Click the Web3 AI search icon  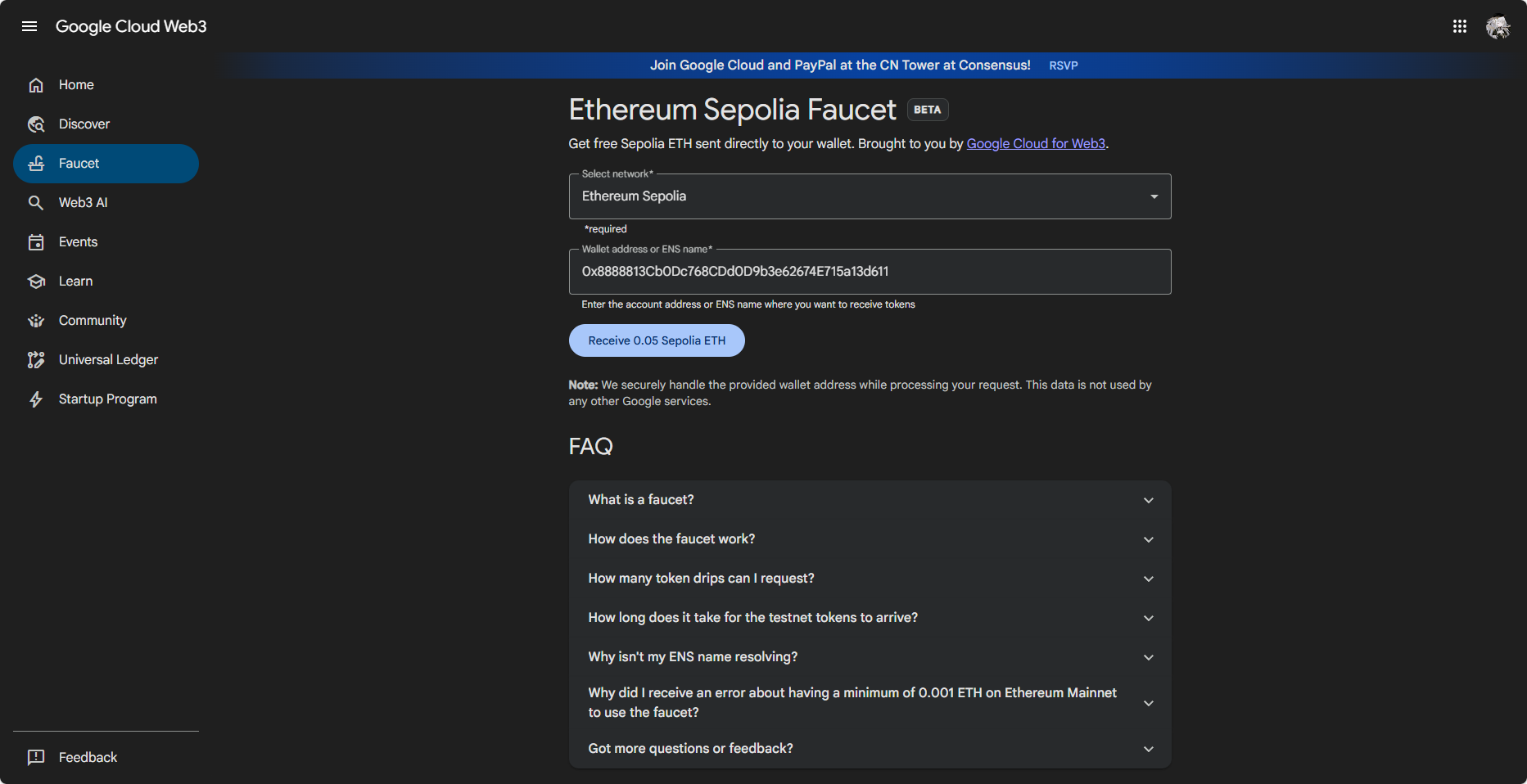coord(36,203)
